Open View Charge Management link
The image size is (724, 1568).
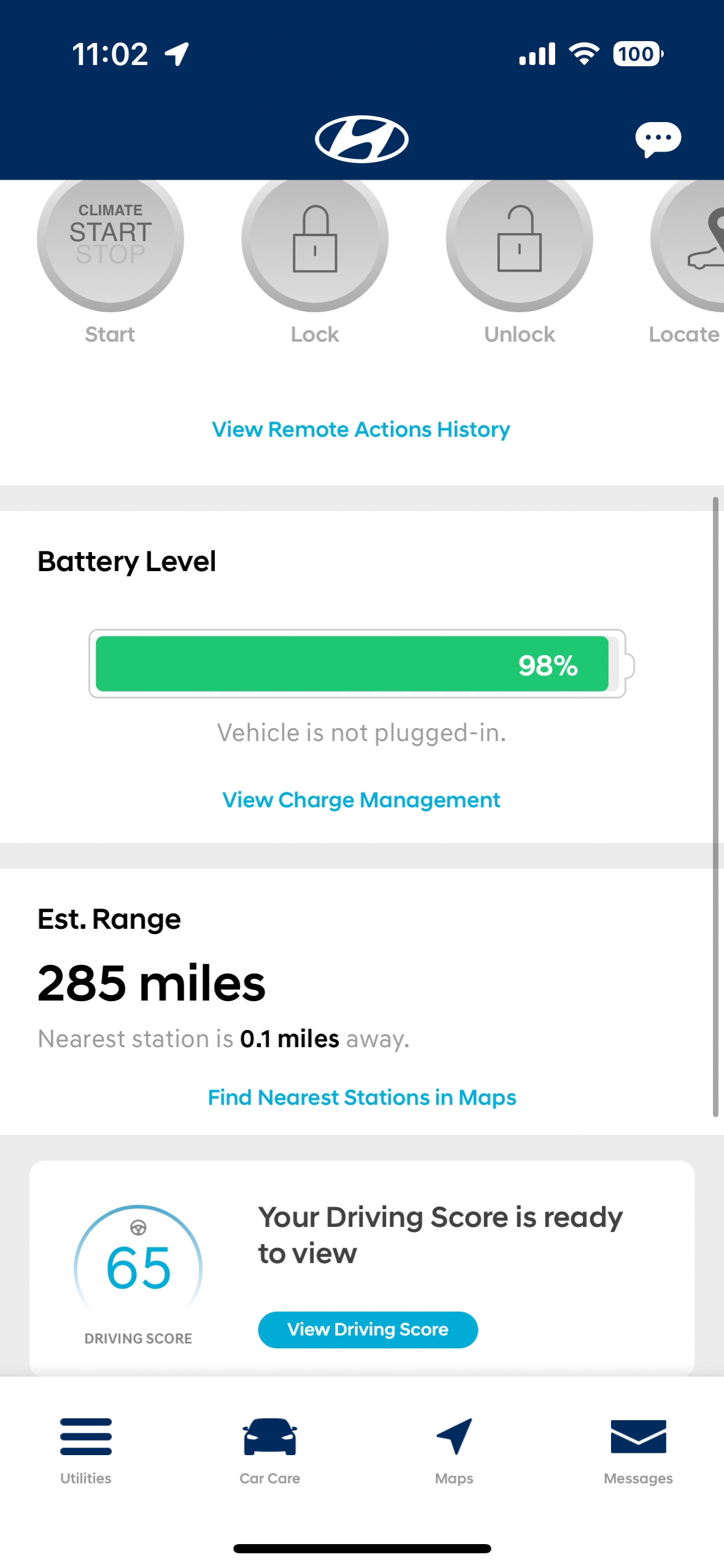(x=361, y=800)
